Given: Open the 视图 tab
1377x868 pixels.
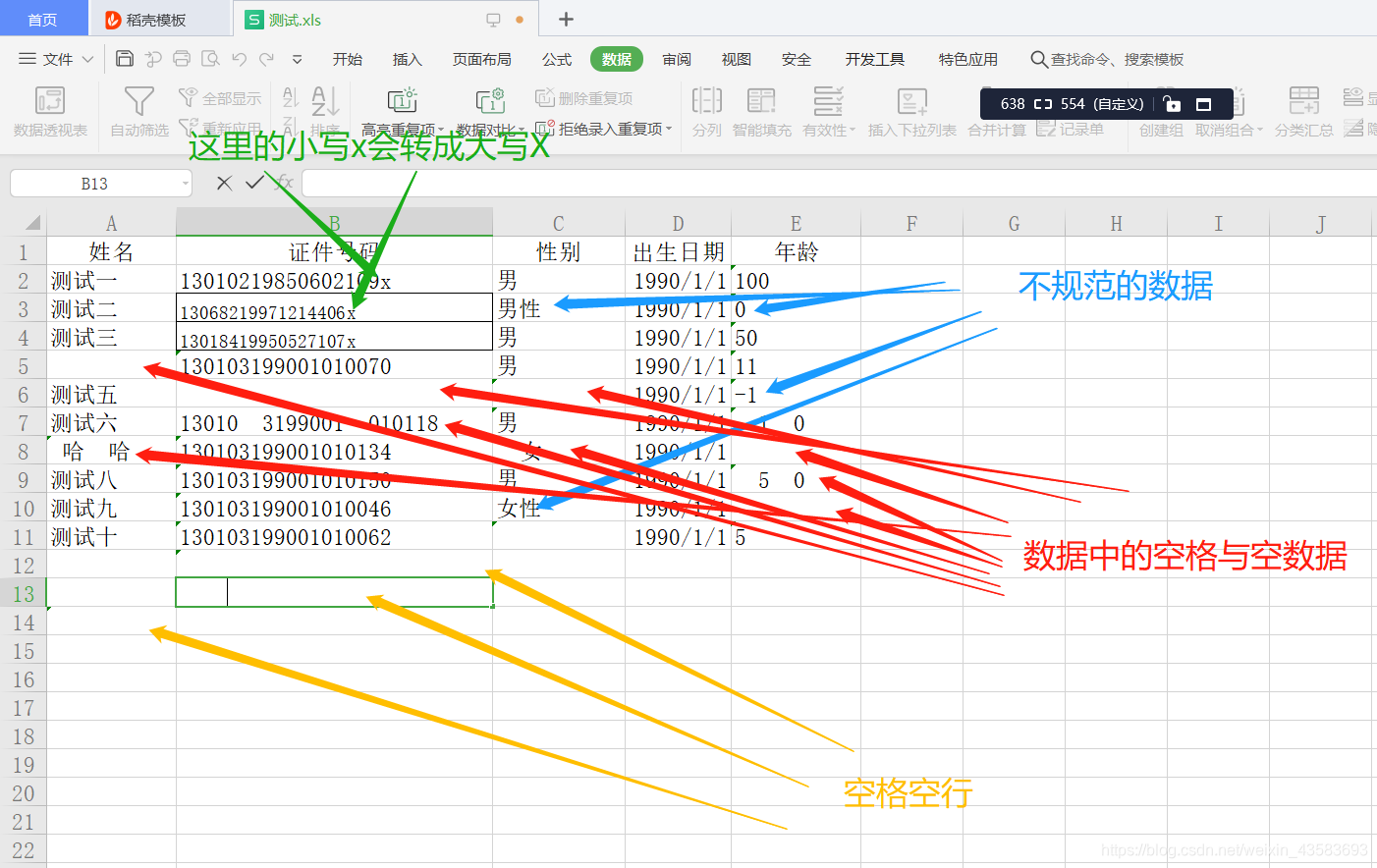Looking at the screenshot, I should pos(737,59).
